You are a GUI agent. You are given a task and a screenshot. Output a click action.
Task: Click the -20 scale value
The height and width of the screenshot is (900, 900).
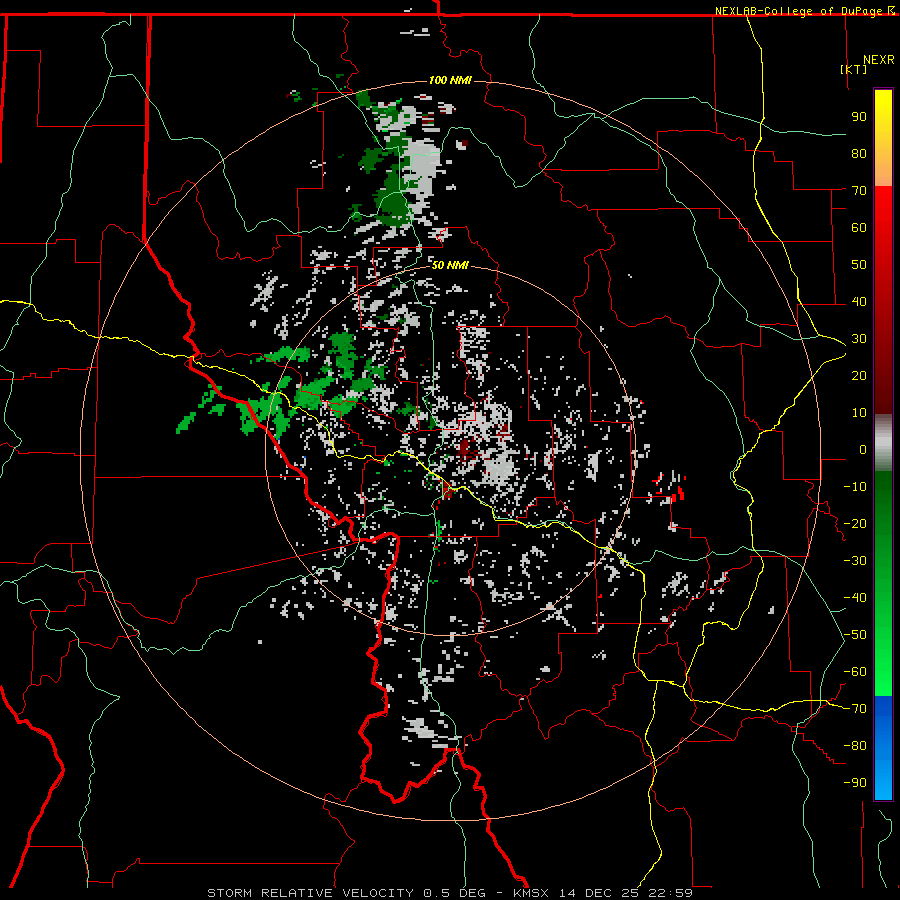coord(855,524)
